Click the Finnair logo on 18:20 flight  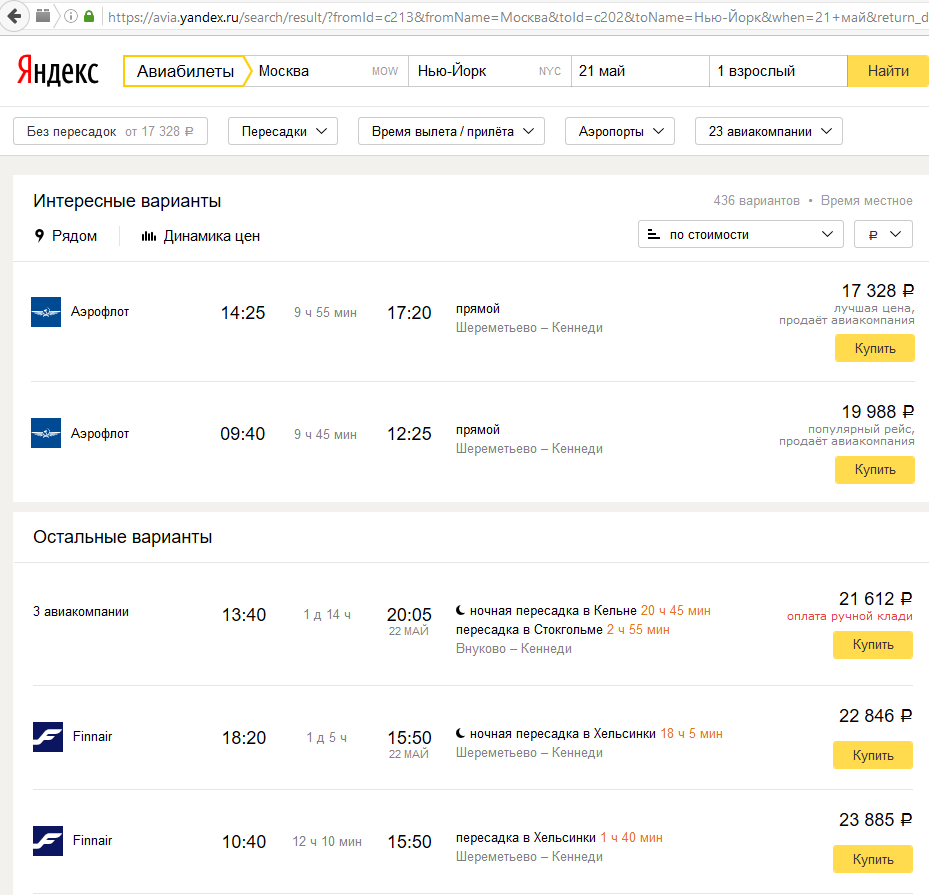tap(48, 737)
